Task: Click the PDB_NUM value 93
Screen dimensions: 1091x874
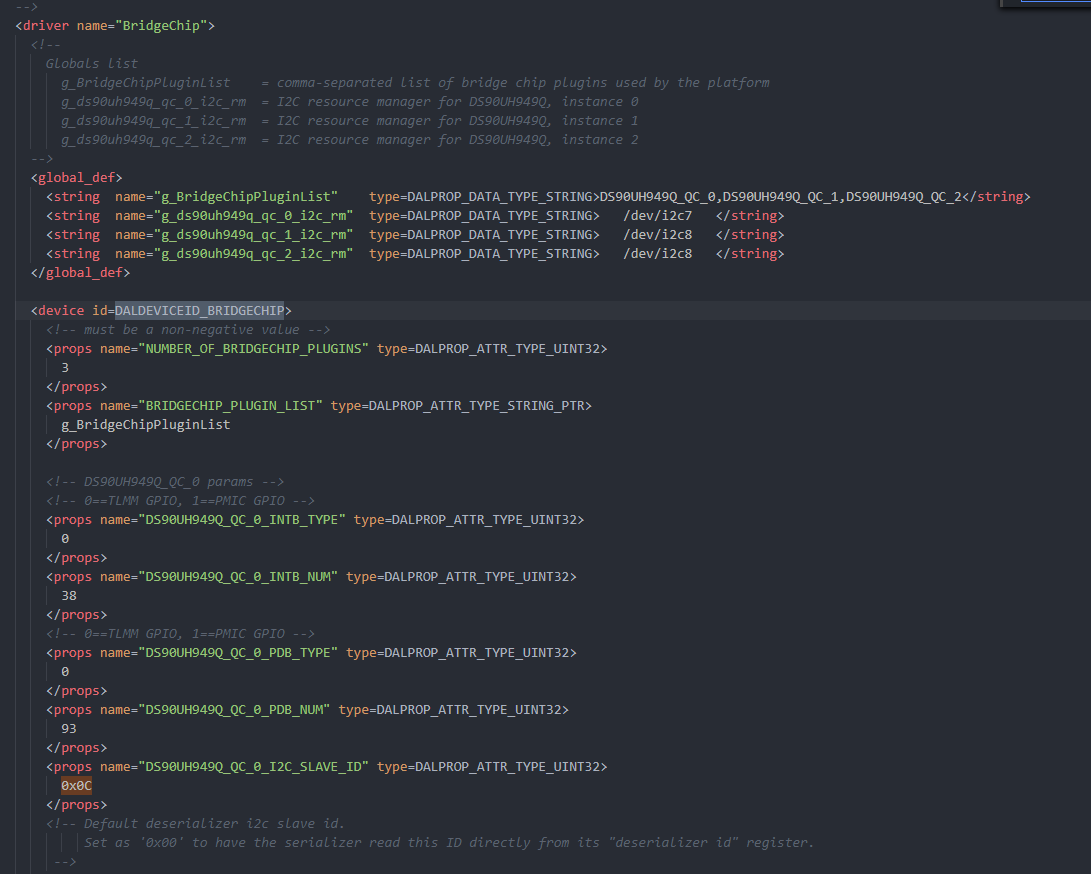Action: [69, 729]
